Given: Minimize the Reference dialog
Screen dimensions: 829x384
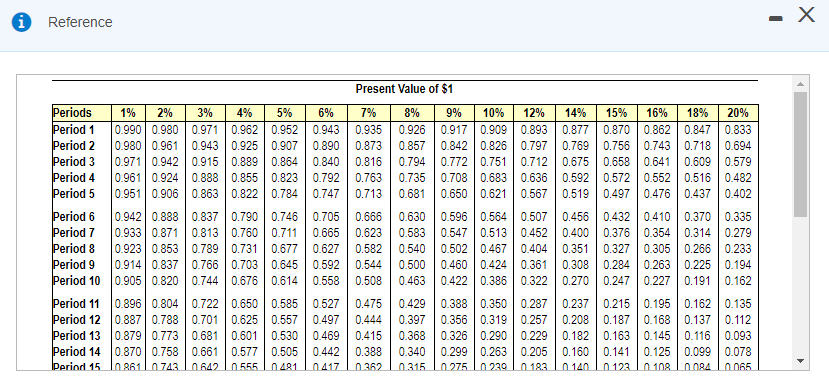Looking at the screenshot, I should pyautogui.click(x=775, y=19).
